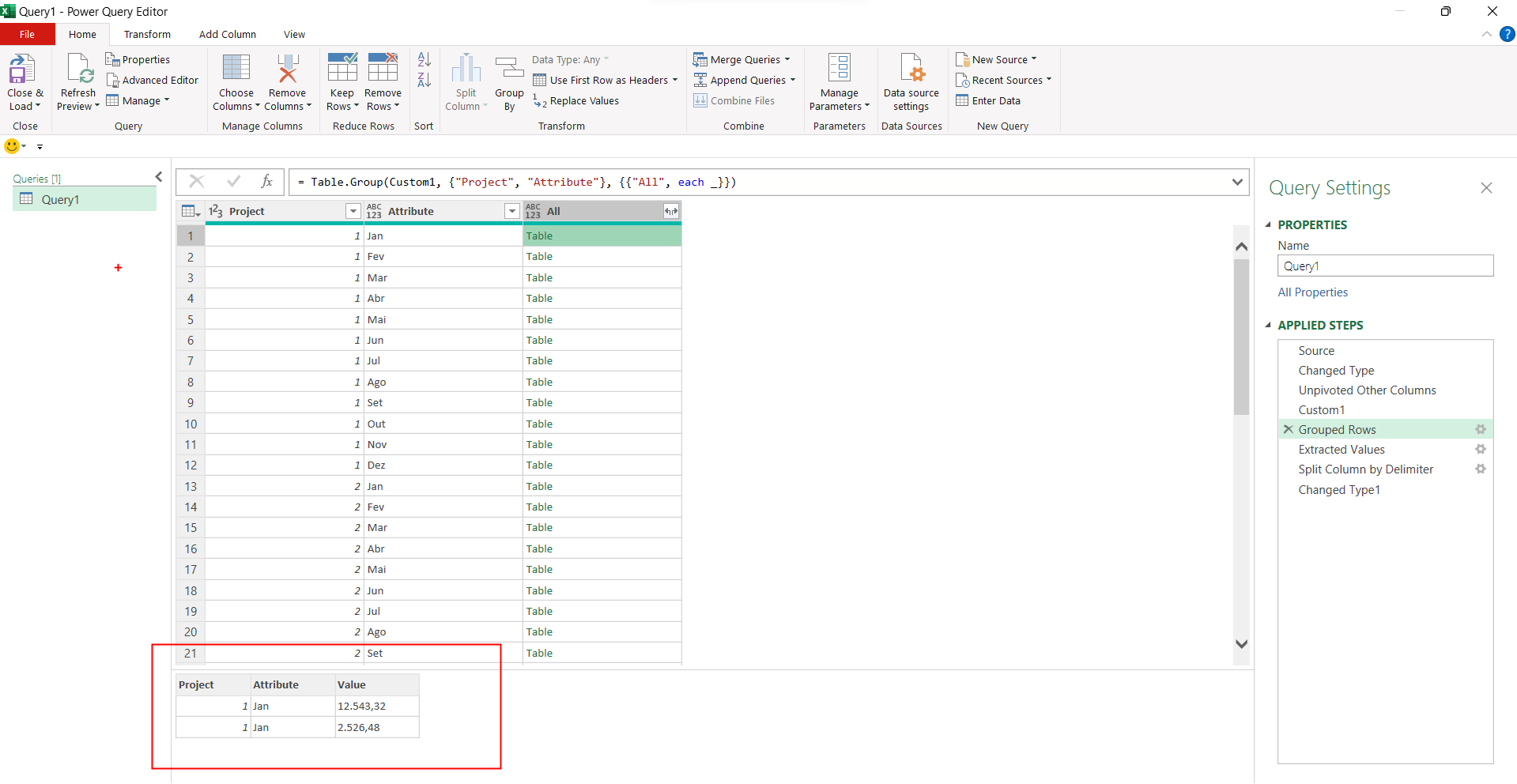
Task: Open the File tab
Action: [28, 34]
